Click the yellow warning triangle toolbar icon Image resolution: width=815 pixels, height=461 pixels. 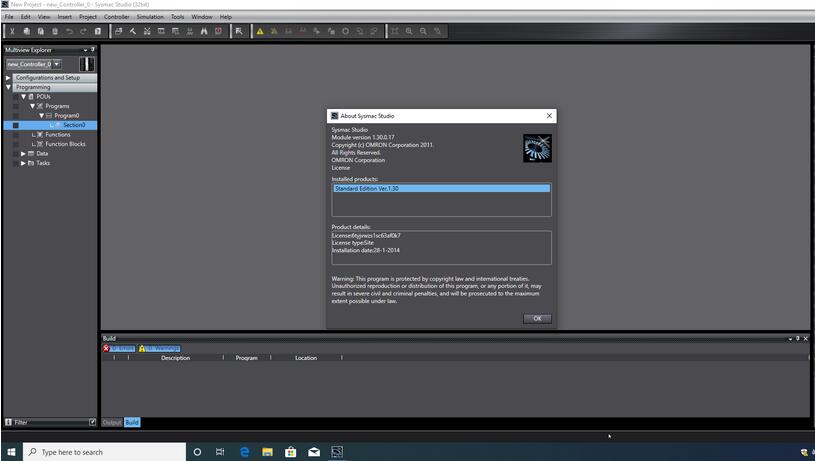pos(260,31)
